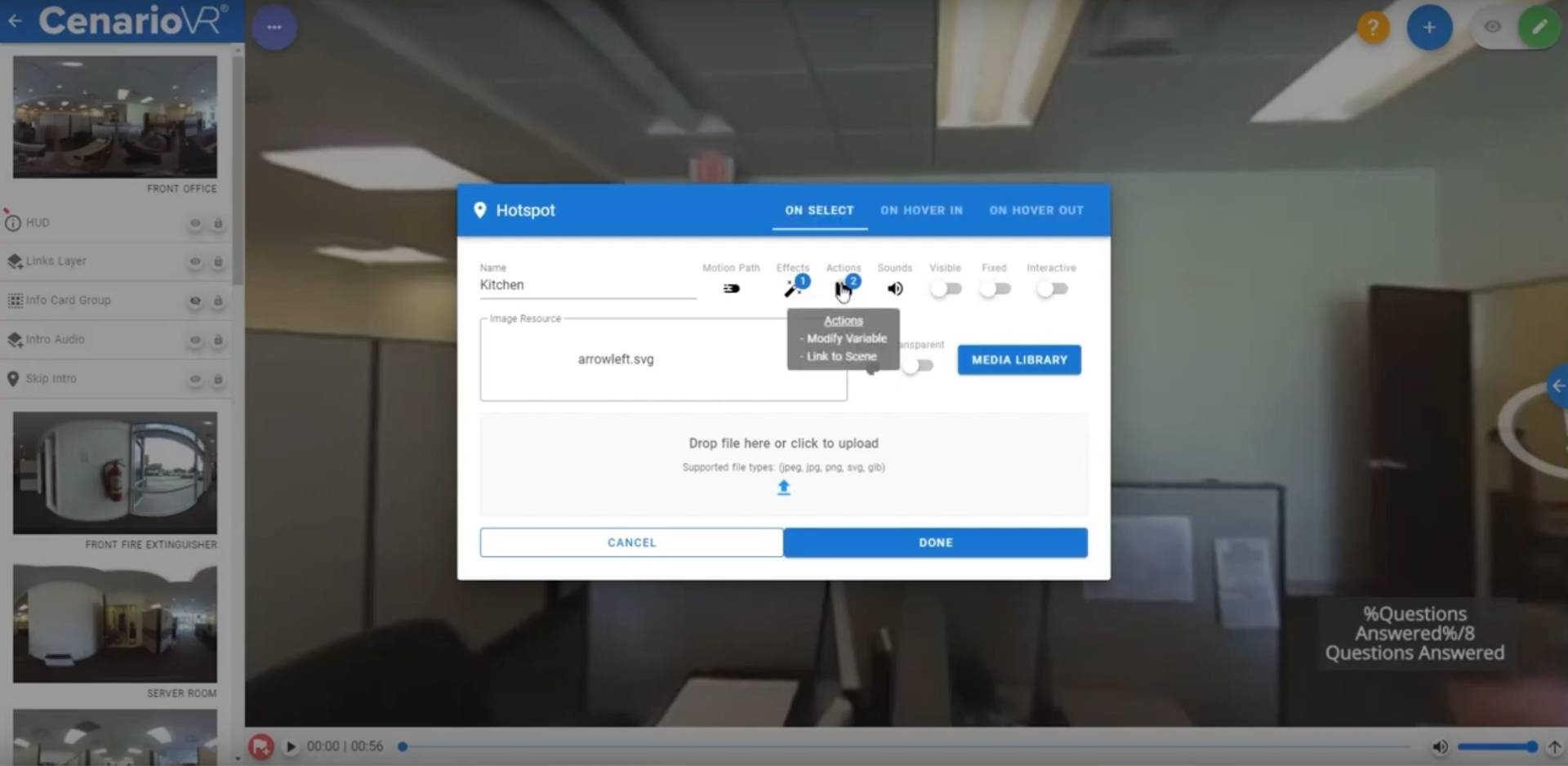Click the Motion Path icon
The width and height of the screenshot is (1568, 766).
[x=731, y=288]
